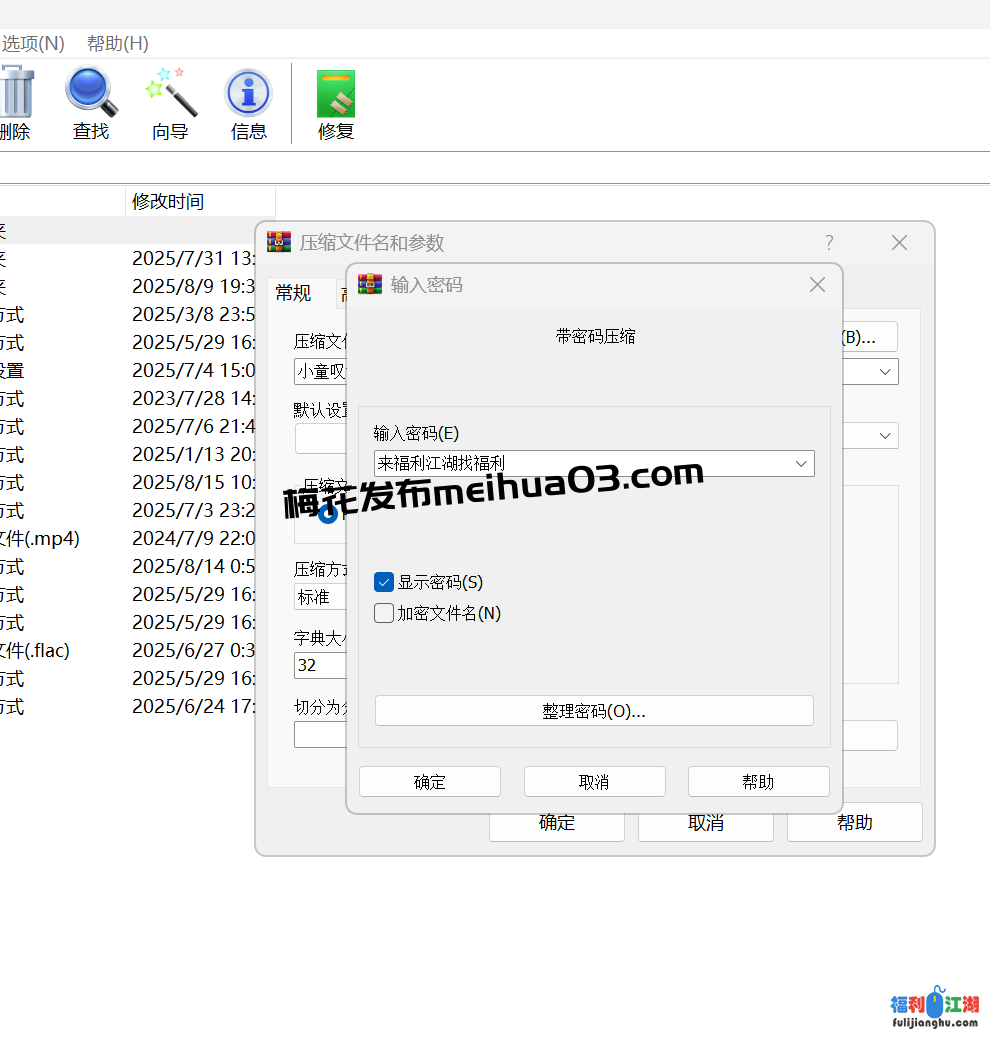Click Organize passwords (整理密码) button
The height and width of the screenshot is (1038, 990).
point(594,711)
